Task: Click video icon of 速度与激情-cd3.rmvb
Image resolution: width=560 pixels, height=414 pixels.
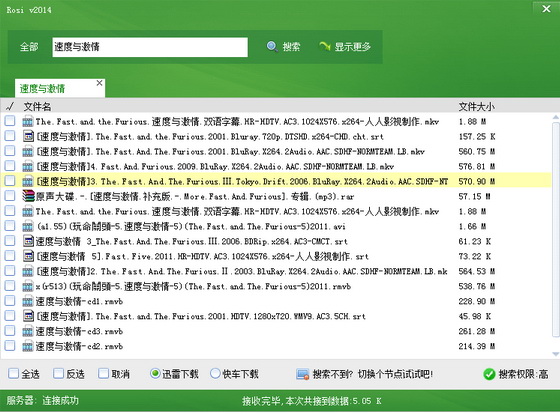Action: [28, 331]
